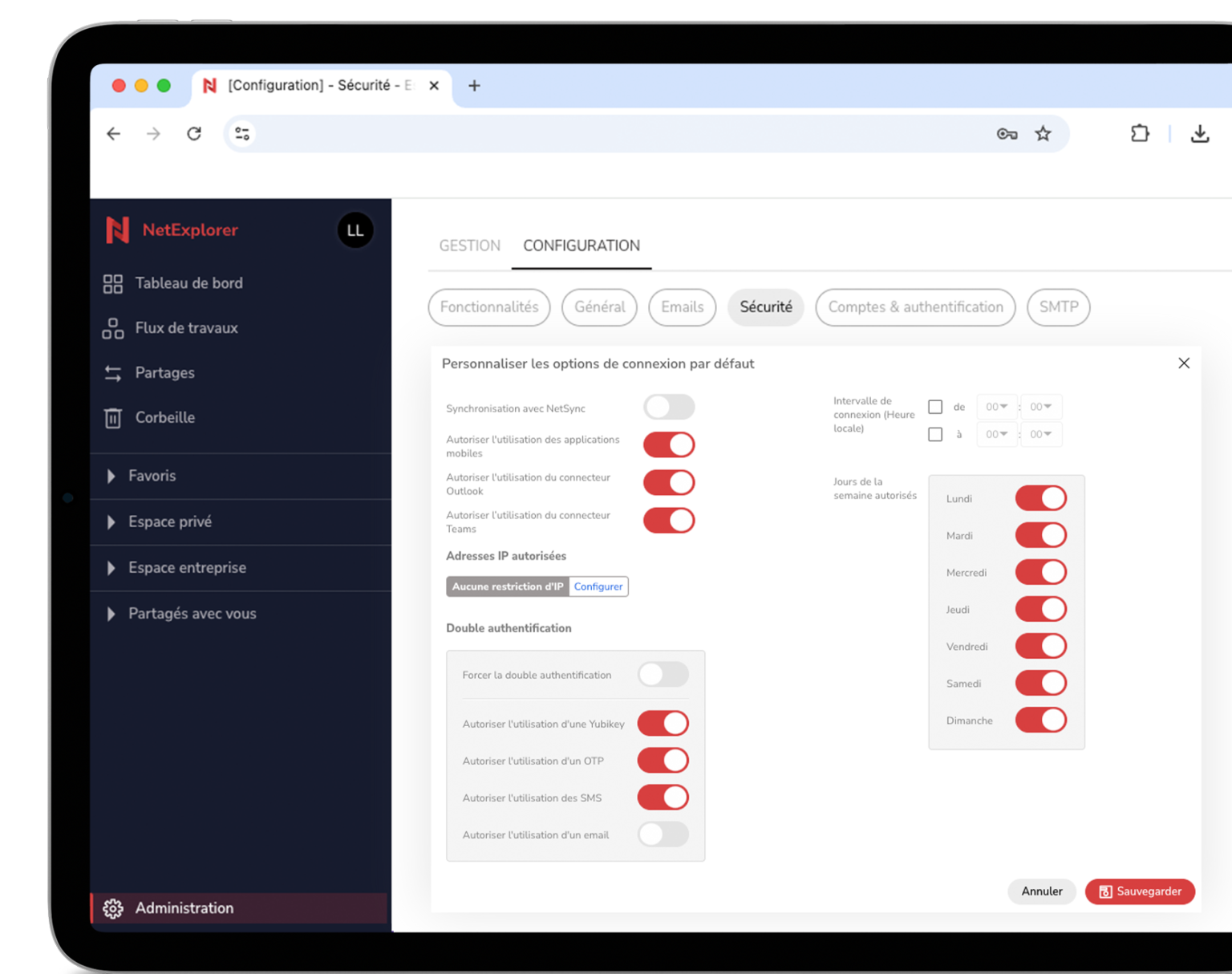Screen dimensions: 1232x974
Task: Switch to the GESTION tab
Action: click(x=469, y=246)
